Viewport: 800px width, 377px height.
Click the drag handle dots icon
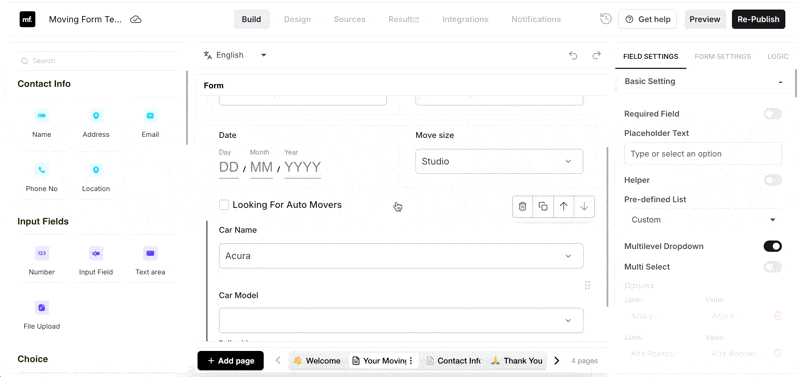click(587, 285)
